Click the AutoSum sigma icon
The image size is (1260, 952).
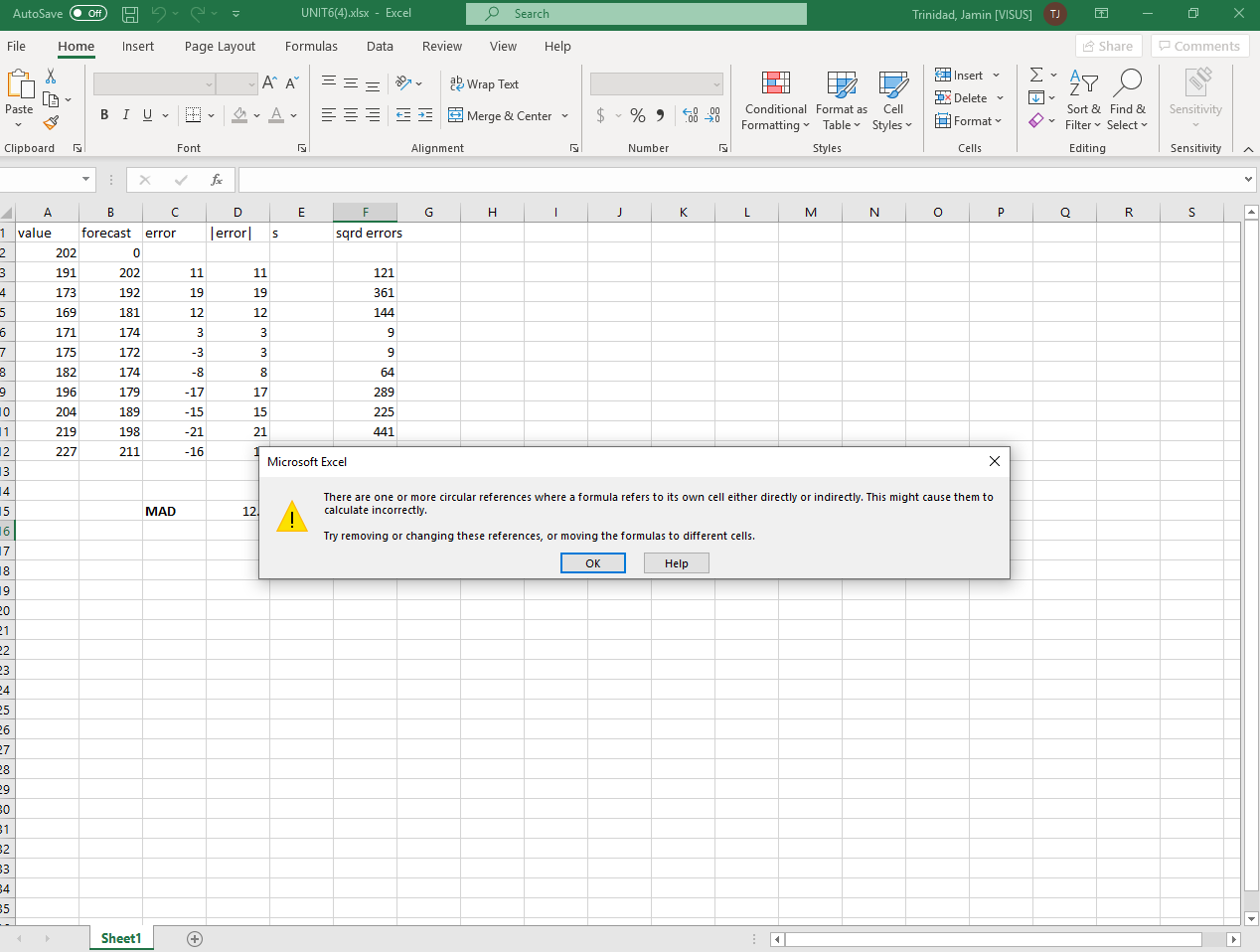point(1036,75)
